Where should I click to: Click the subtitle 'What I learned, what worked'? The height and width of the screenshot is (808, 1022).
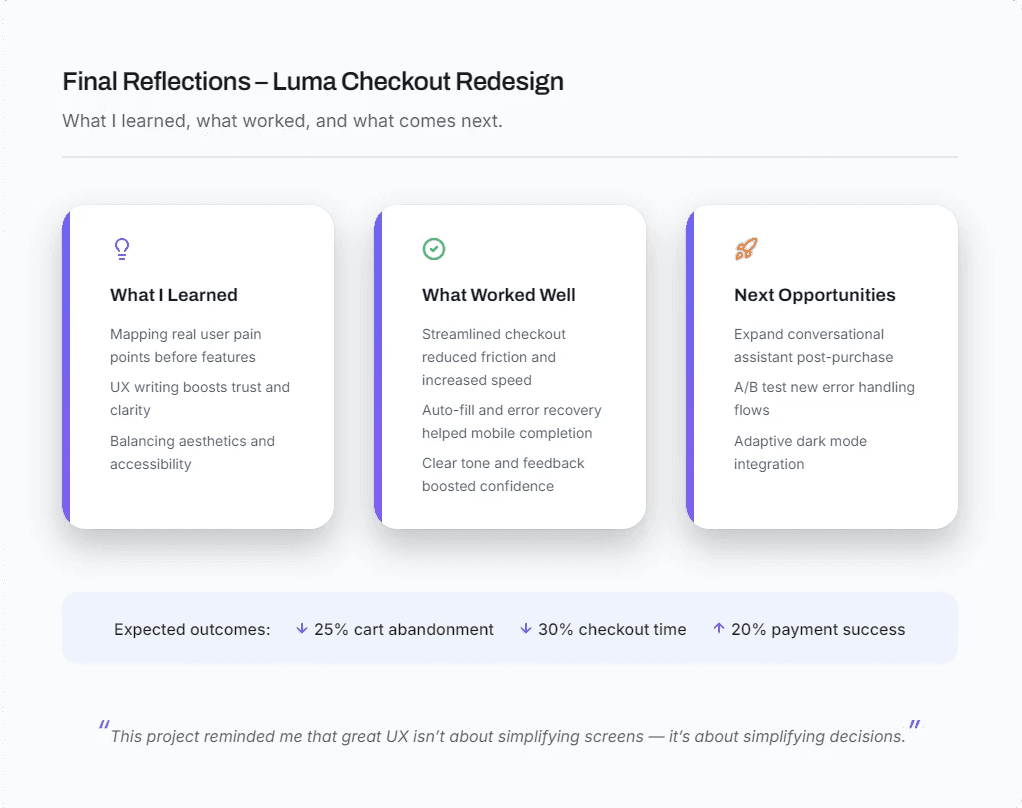(x=282, y=121)
